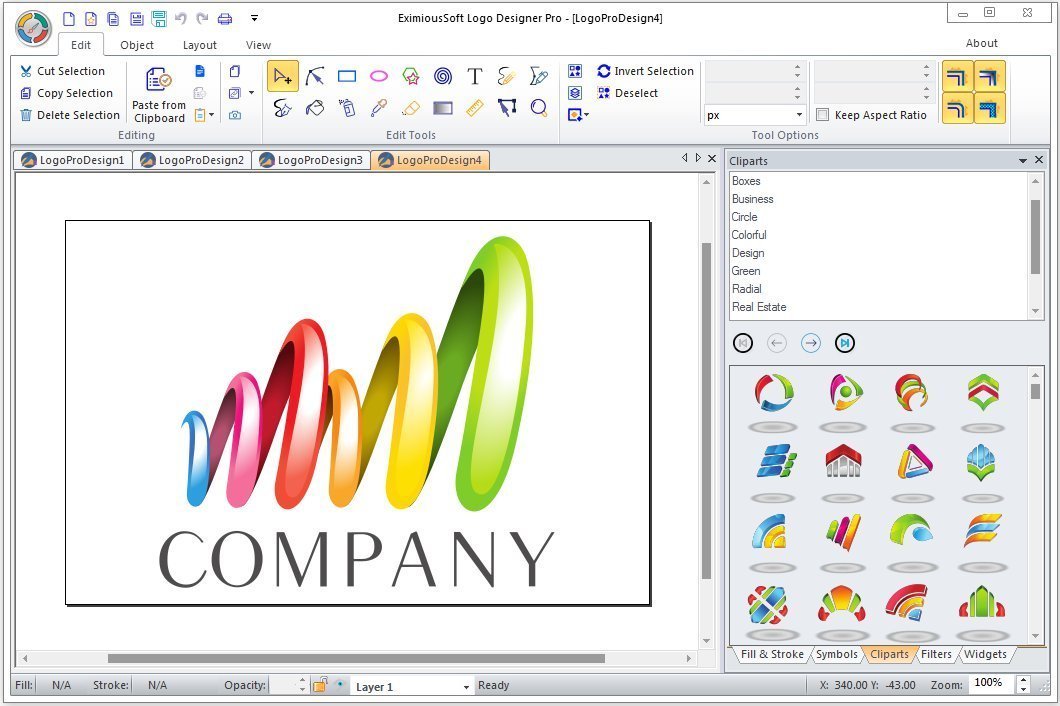Image resolution: width=1060 pixels, height=706 pixels.
Task: Switch to LogoProDesign1 document tab
Action: (73, 160)
